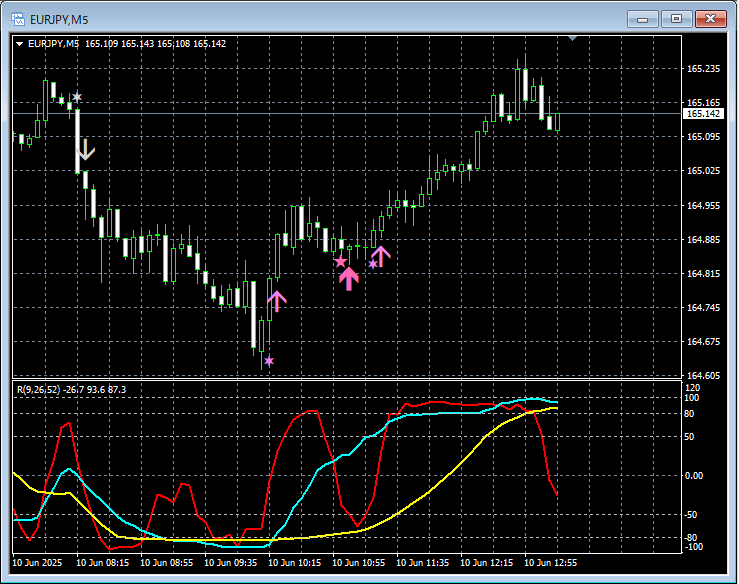Viewport: 739px width, 584px height.
Task: Click the indicator scale value -50
Action: pos(691,515)
